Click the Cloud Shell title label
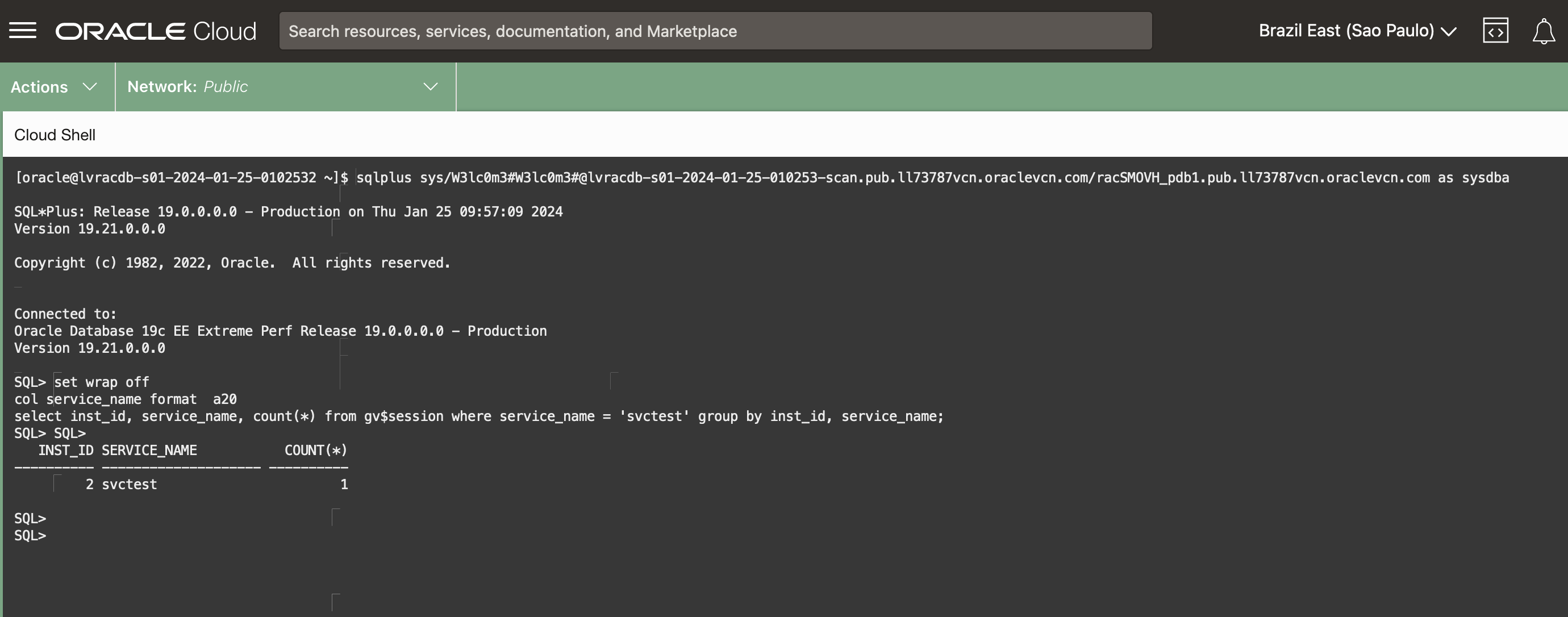Image resolution: width=1568 pixels, height=617 pixels. point(55,135)
